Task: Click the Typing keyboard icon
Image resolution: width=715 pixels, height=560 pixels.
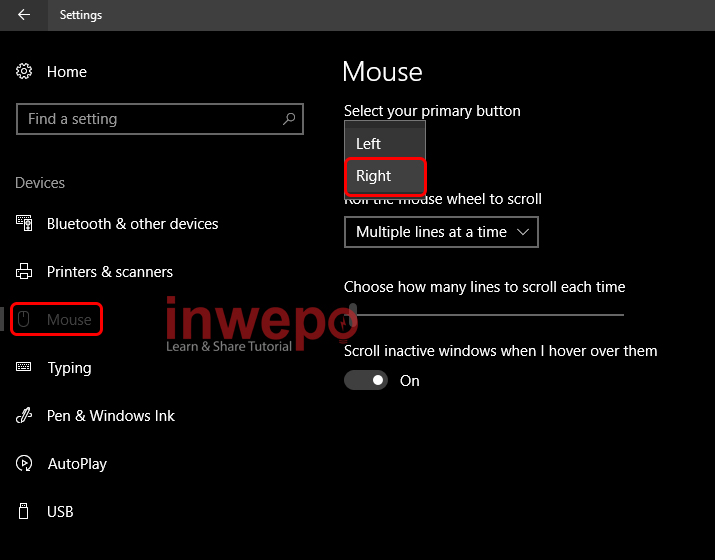Action: [24, 368]
